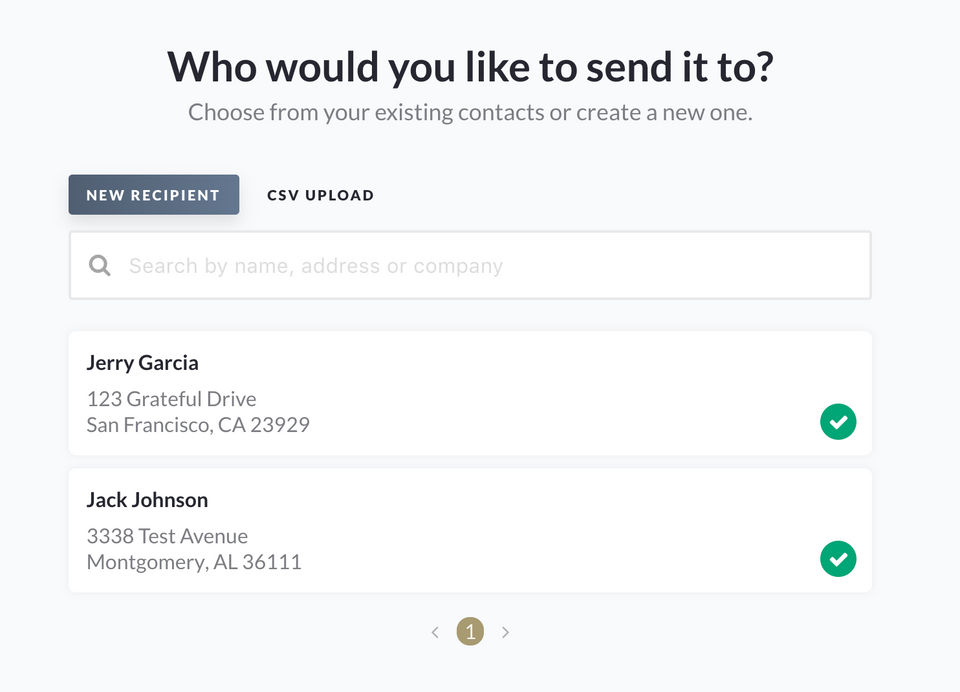Click the Montgomery, AL 36111 line

[194, 562]
